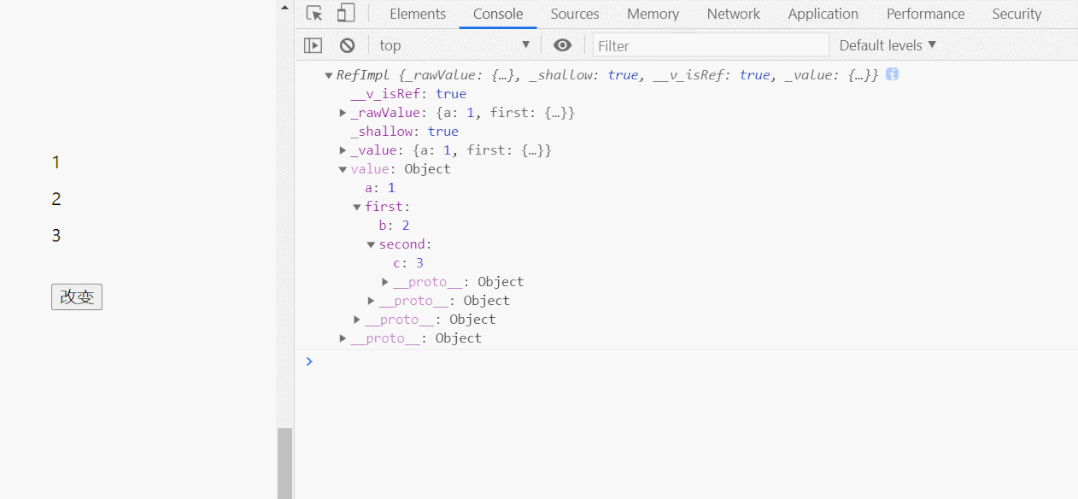Expand the _rawValue property
Image resolution: width=1078 pixels, height=499 pixels.
(x=343, y=113)
